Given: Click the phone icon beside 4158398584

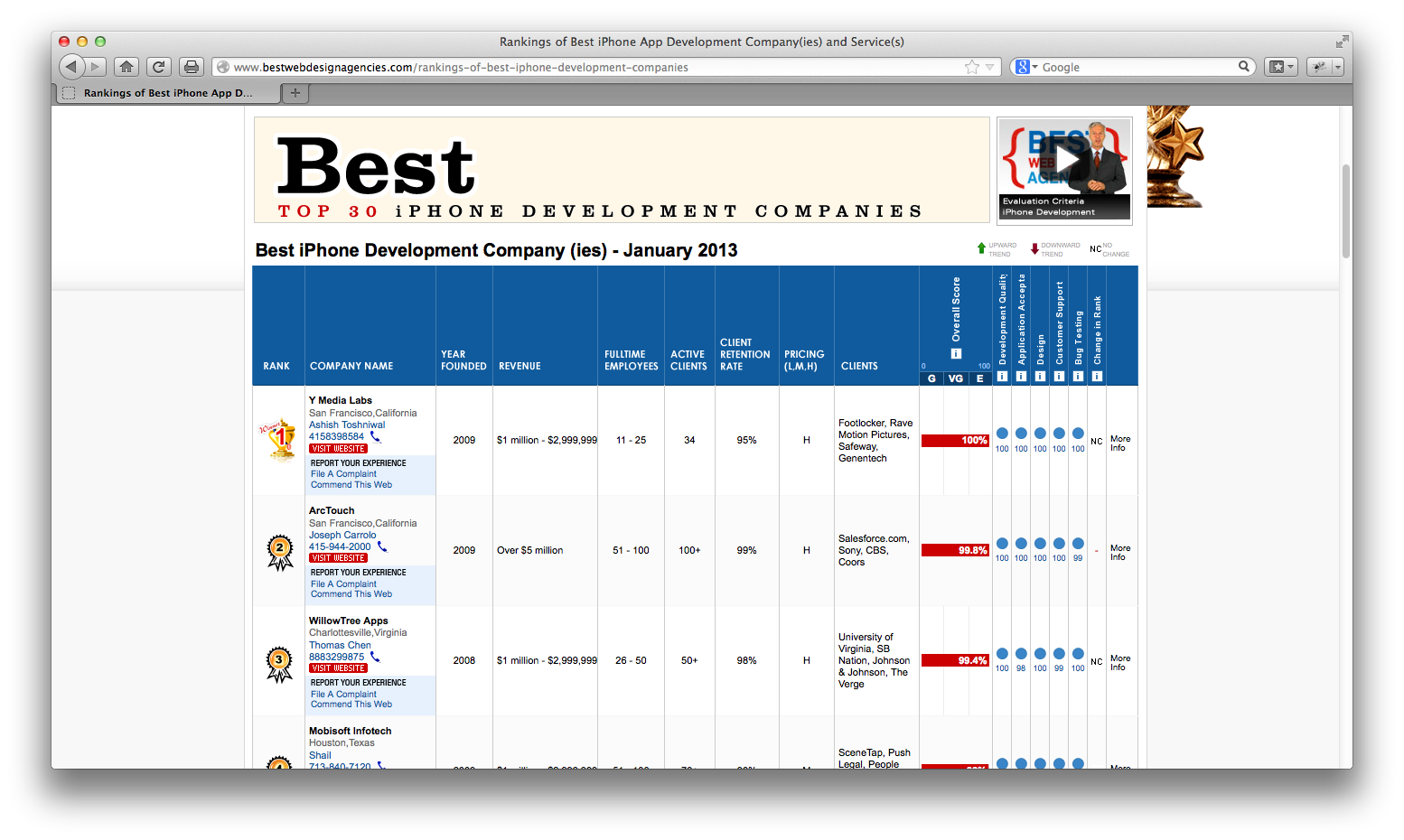Looking at the screenshot, I should click(375, 437).
